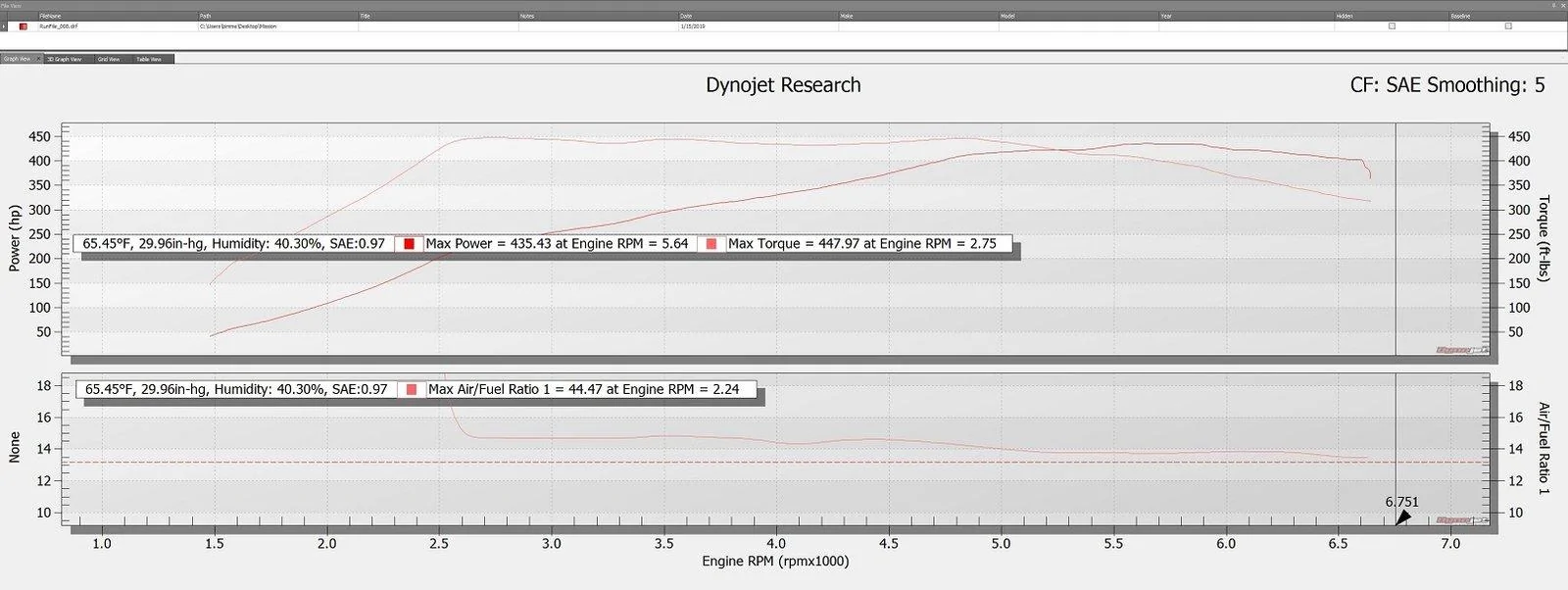Click the Max Torque = 447.97 legend text
1568x590 pixels.
(862, 244)
